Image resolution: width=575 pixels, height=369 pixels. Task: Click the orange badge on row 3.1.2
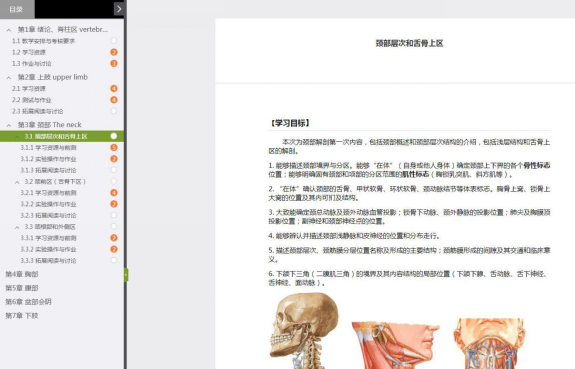click(114, 159)
